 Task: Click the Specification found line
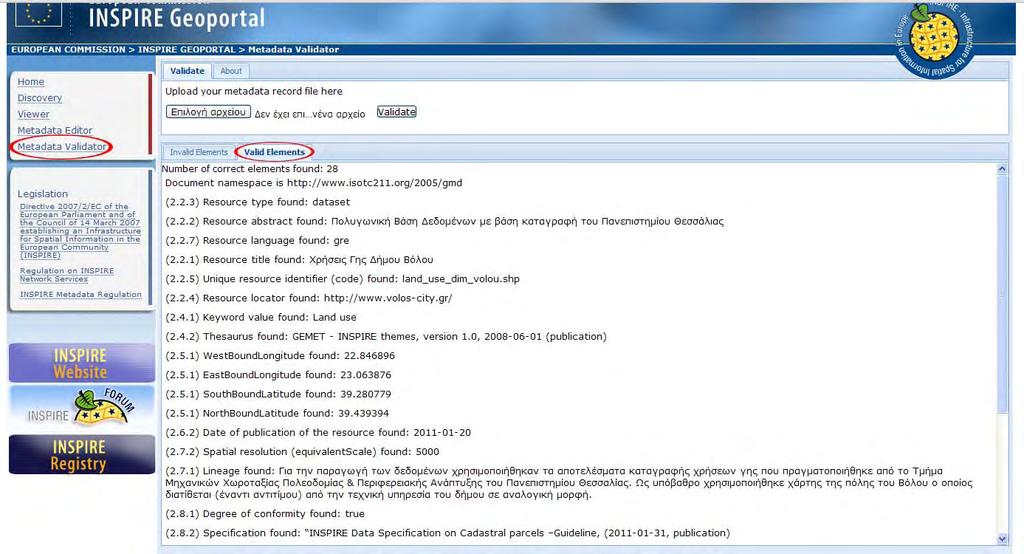tap(447, 533)
